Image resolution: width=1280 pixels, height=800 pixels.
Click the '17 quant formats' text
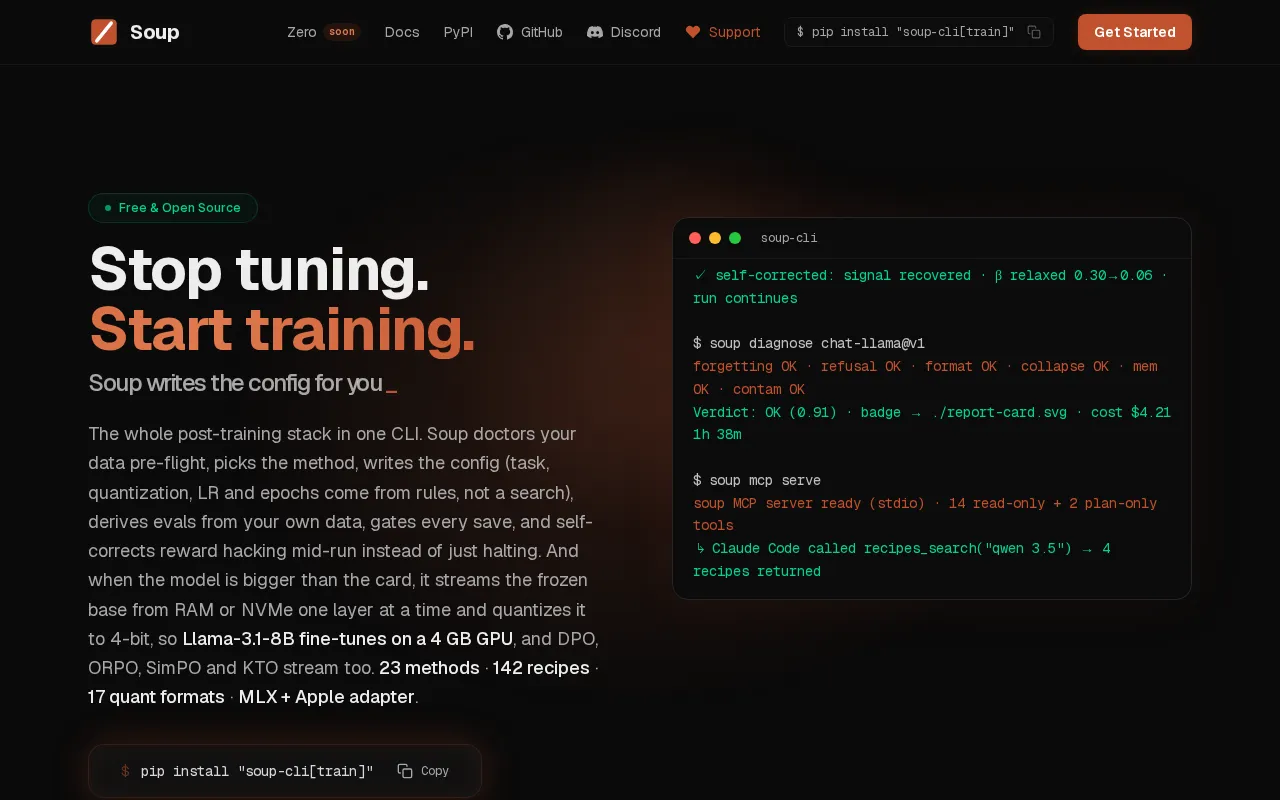tap(156, 697)
